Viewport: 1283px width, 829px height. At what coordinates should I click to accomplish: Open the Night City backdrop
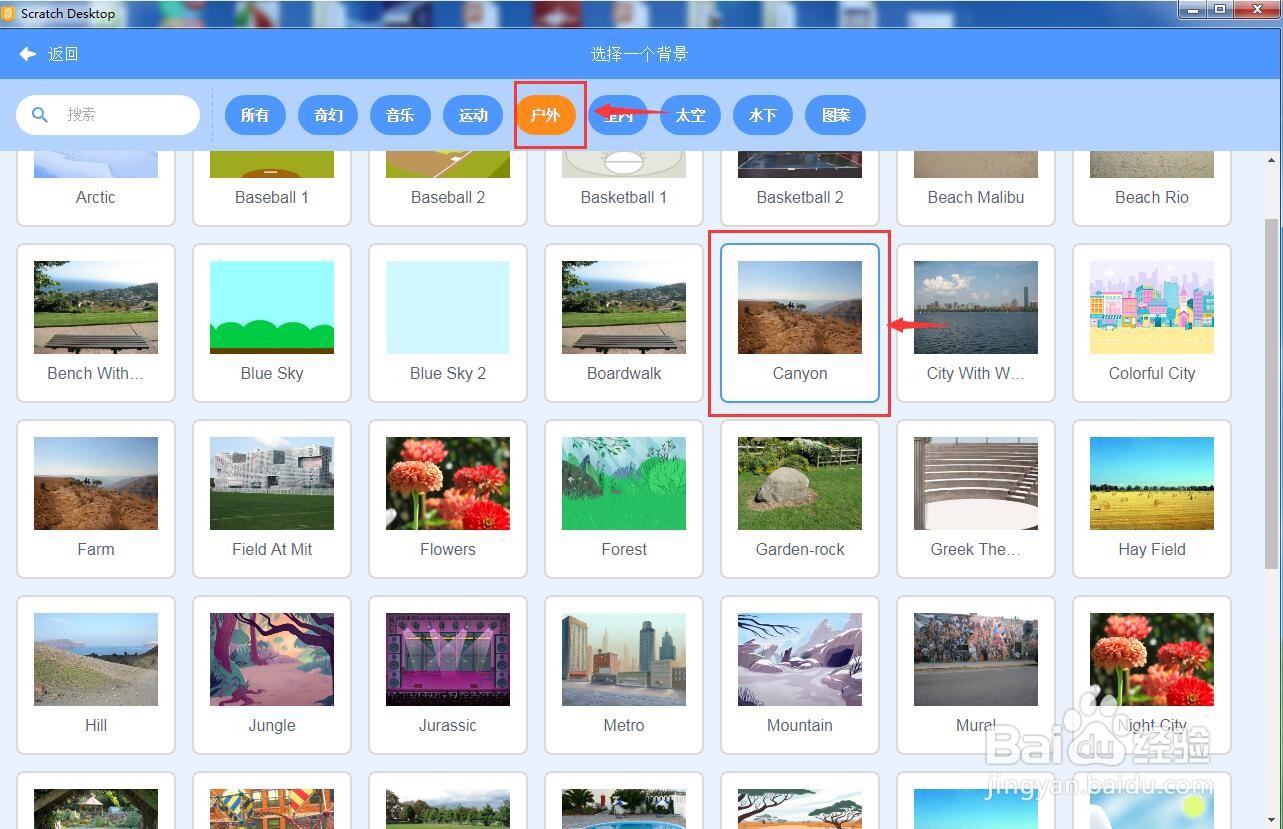pyautogui.click(x=1152, y=675)
